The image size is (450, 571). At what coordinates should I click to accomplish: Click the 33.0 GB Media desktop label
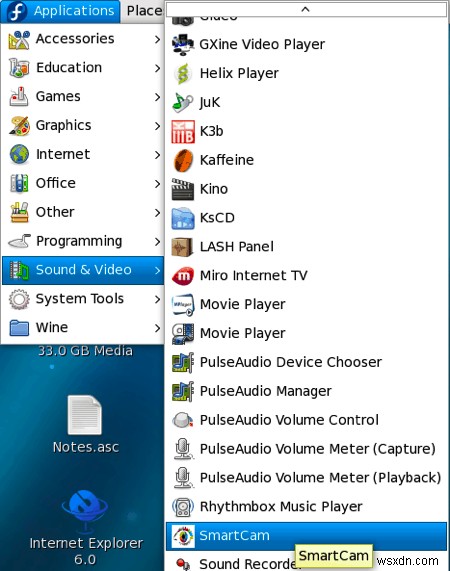(86, 351)
